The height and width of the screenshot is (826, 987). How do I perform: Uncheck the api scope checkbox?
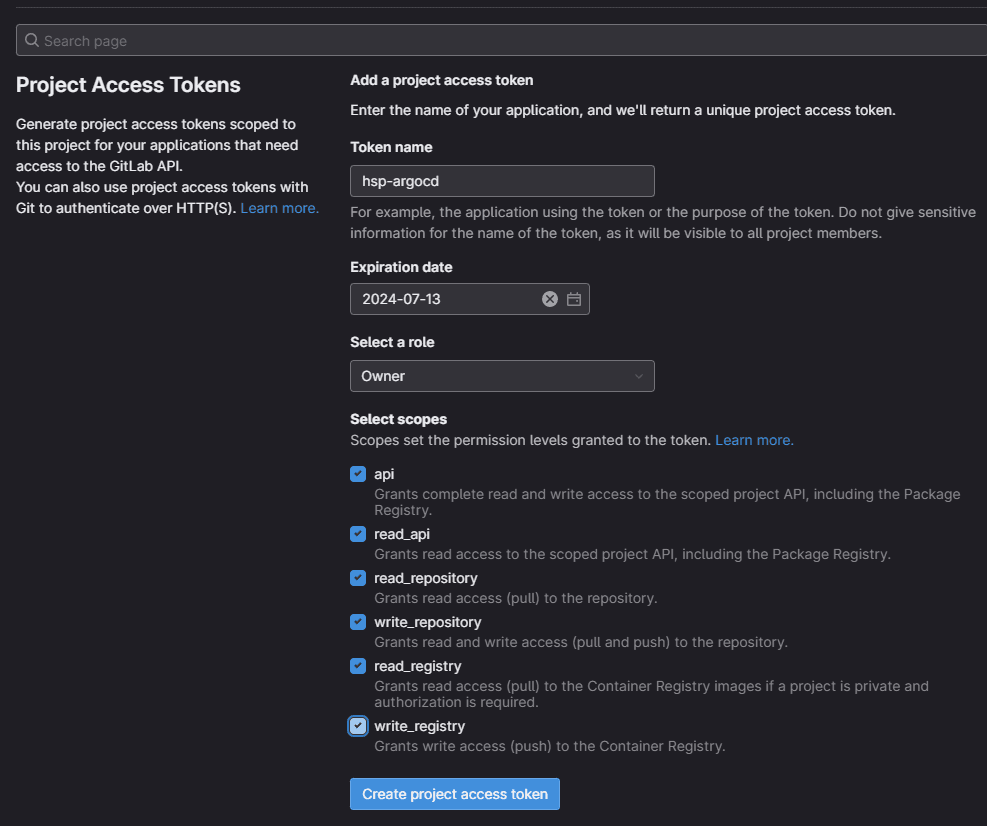358,474
